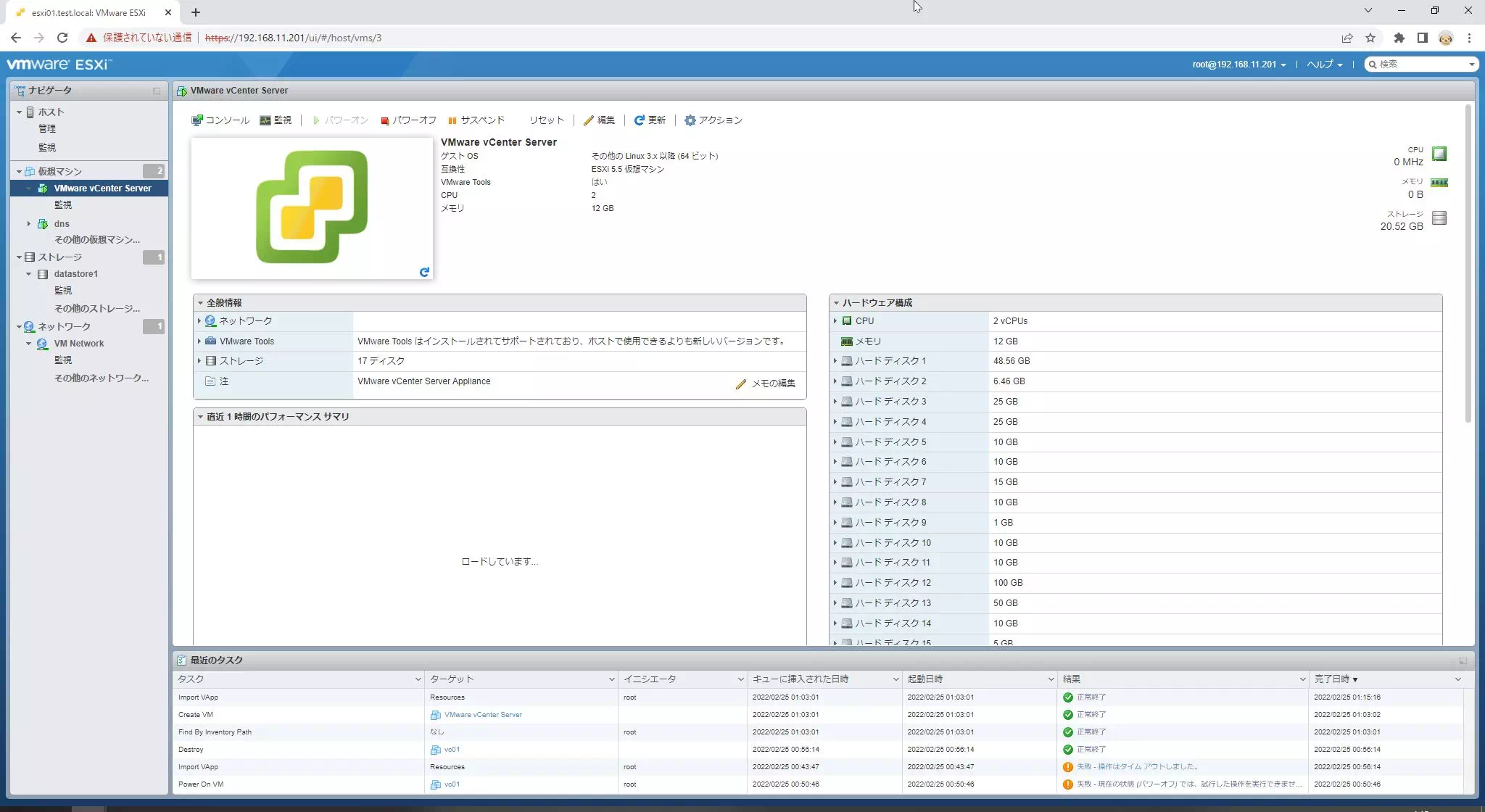The width and height of the screenshot is (1485, 812).
Task: Expand the CPU hardware row
Action: click(835, 321)
